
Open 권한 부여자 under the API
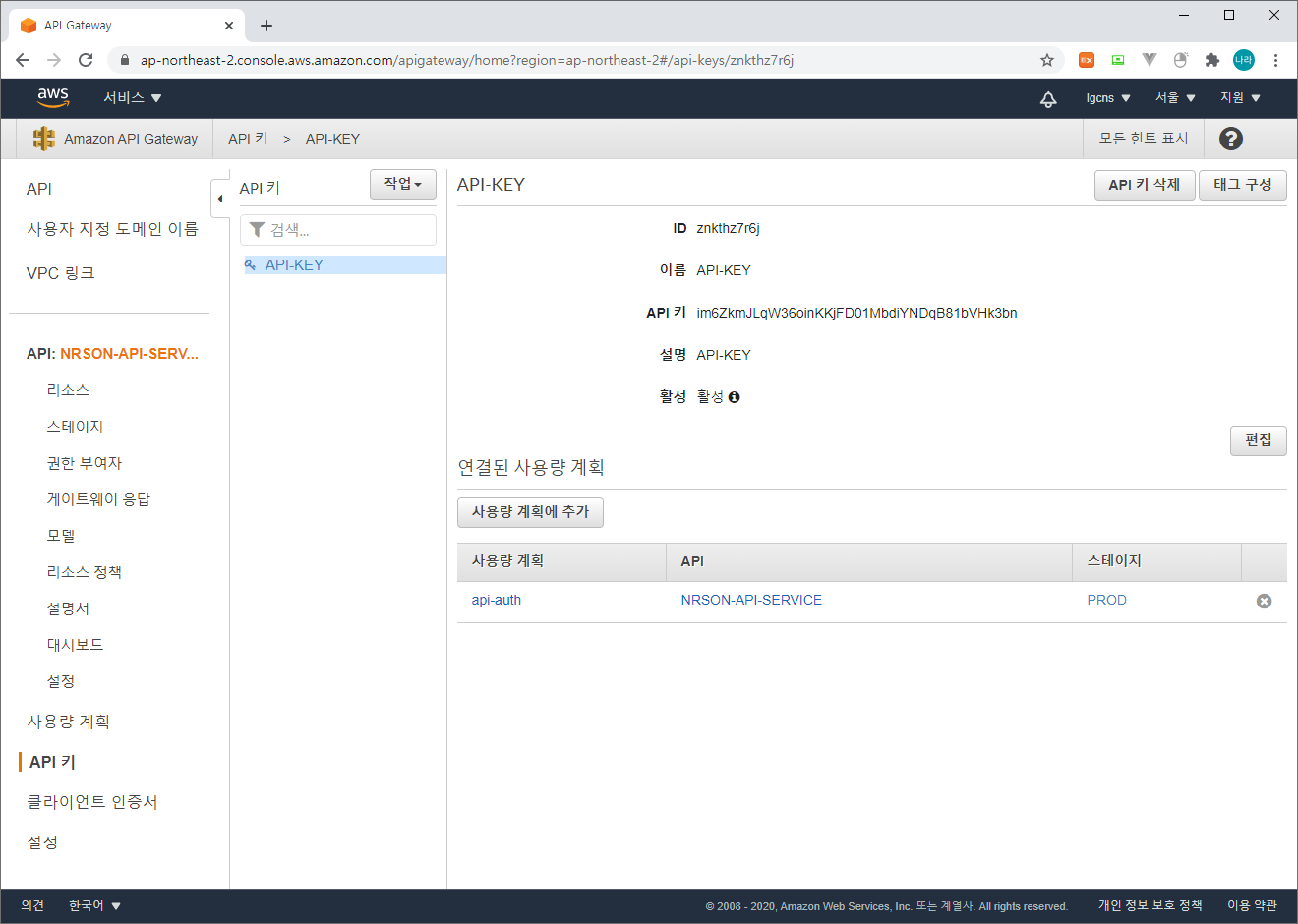click(85, 463)
